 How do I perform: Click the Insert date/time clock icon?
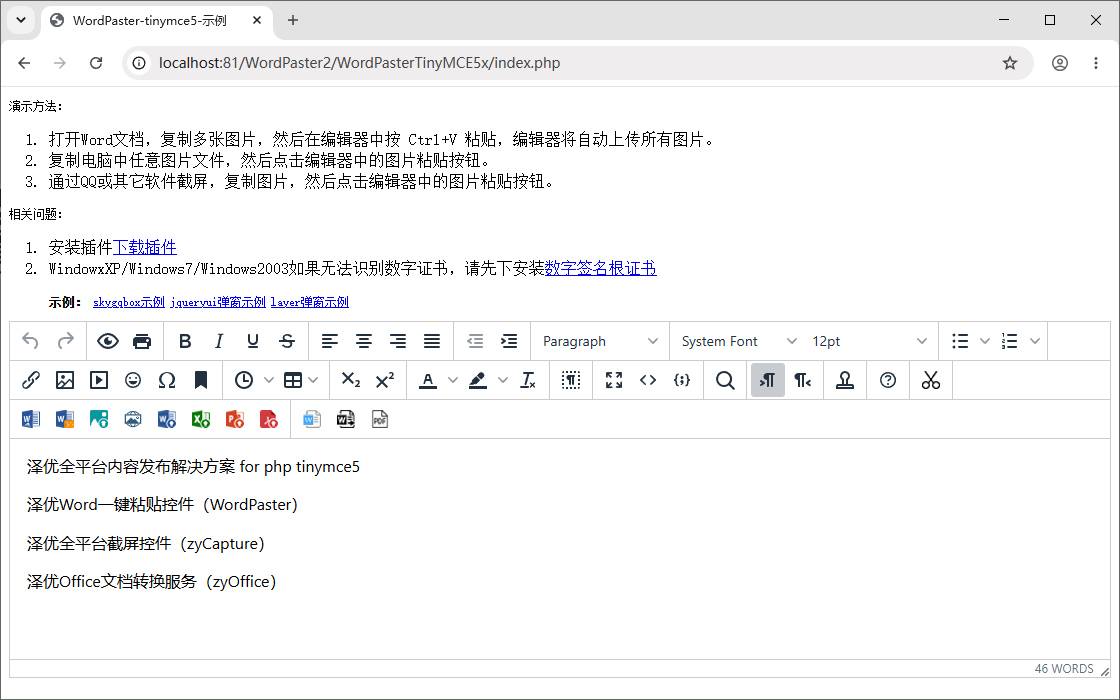[x=244, y=380]
